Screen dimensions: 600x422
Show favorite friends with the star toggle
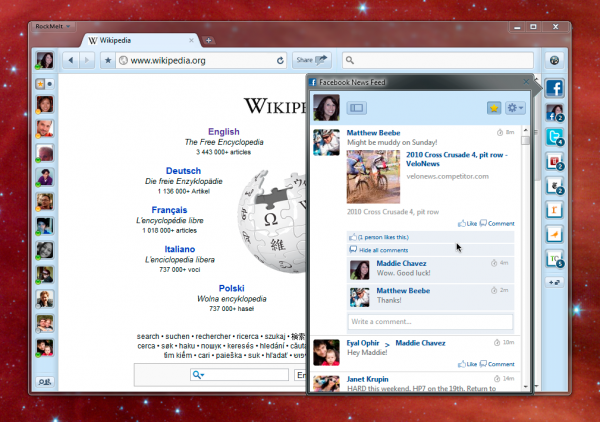click(40, 84)
